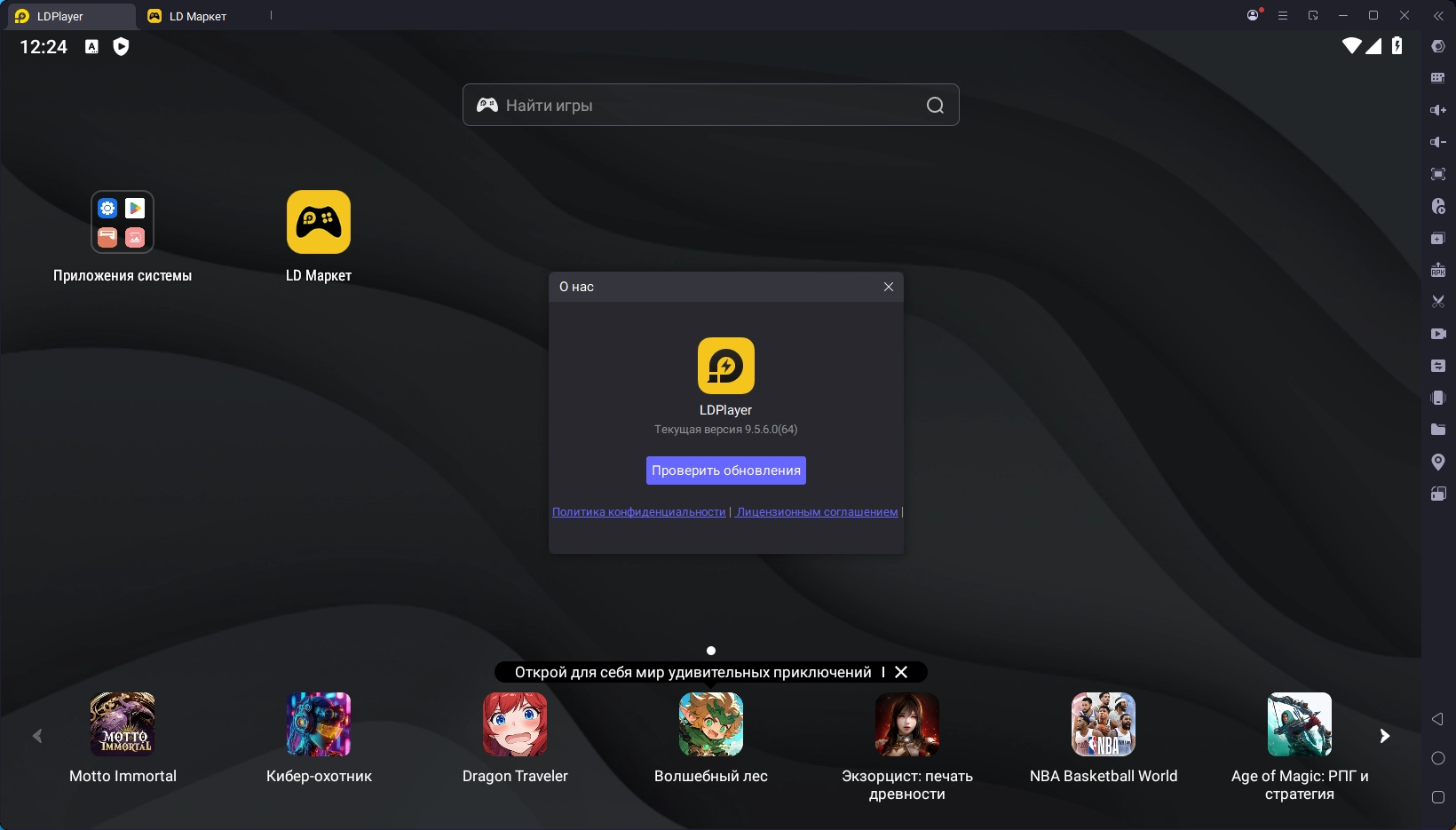Open the emulator settings hexagon icon
Image resolution: width=1456 pixels, height=830 pixels.
point(1438,46)
